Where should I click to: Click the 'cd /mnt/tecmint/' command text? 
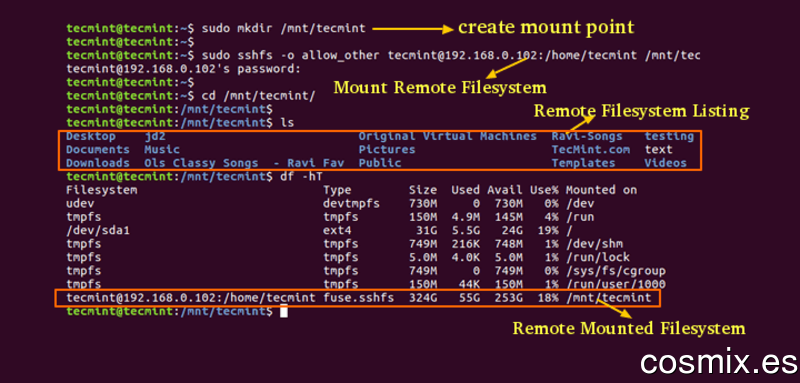[x=259, y=95]
